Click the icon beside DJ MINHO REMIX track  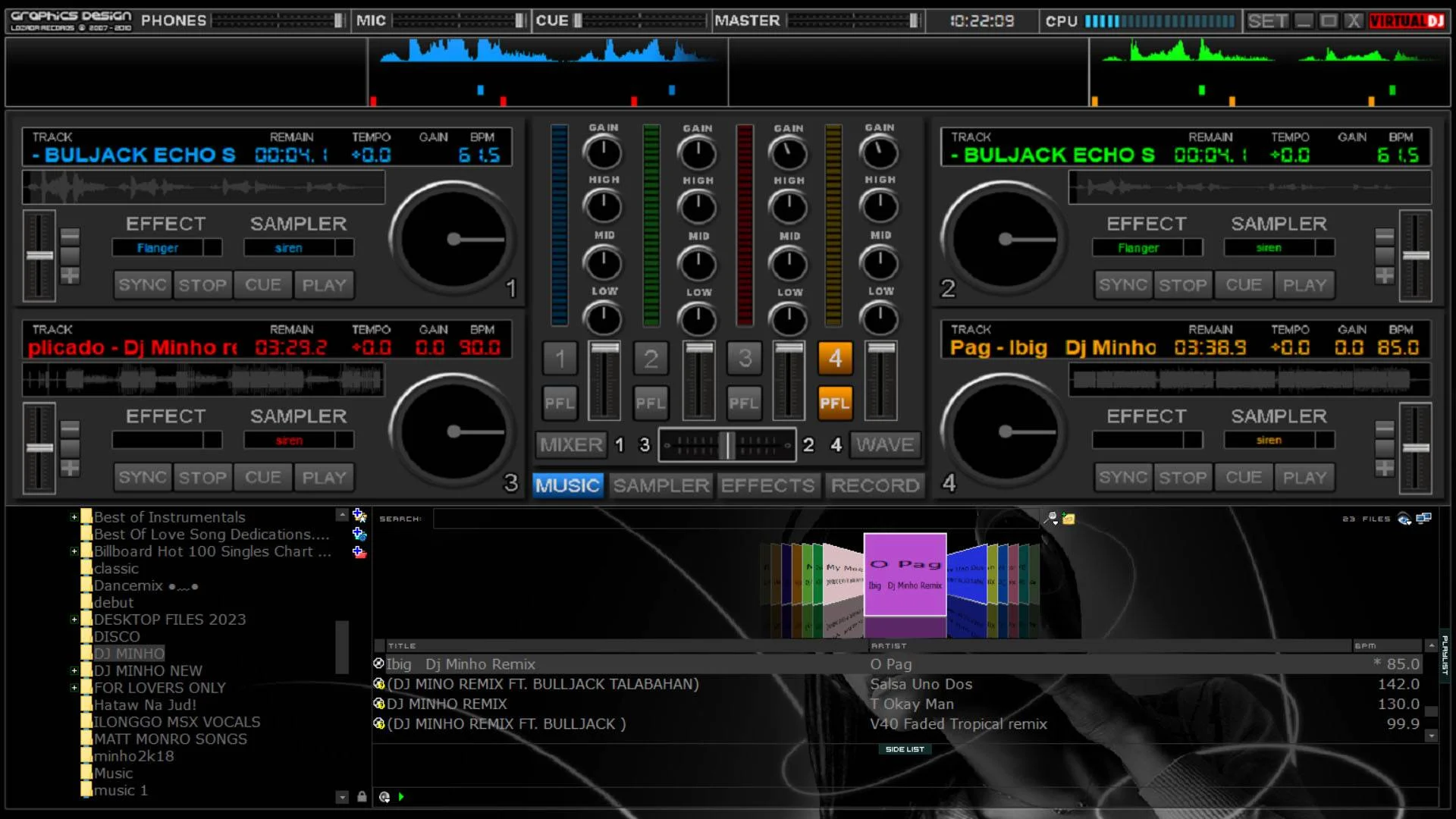click(379, 704)
